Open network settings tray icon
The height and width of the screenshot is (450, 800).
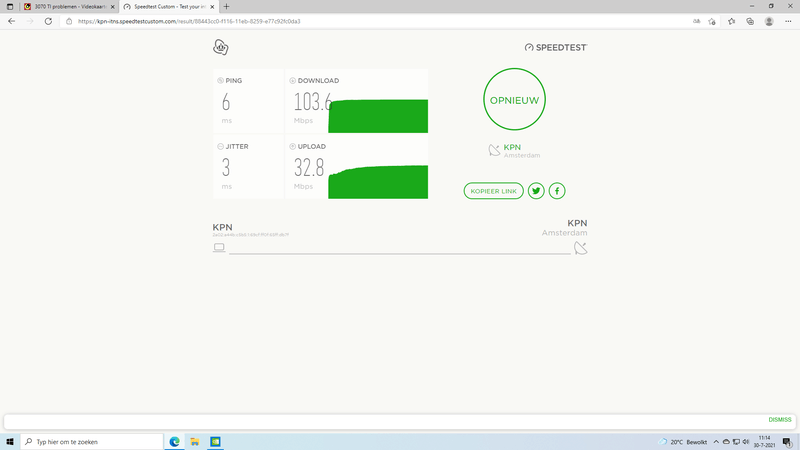click(x=736, y=442)
